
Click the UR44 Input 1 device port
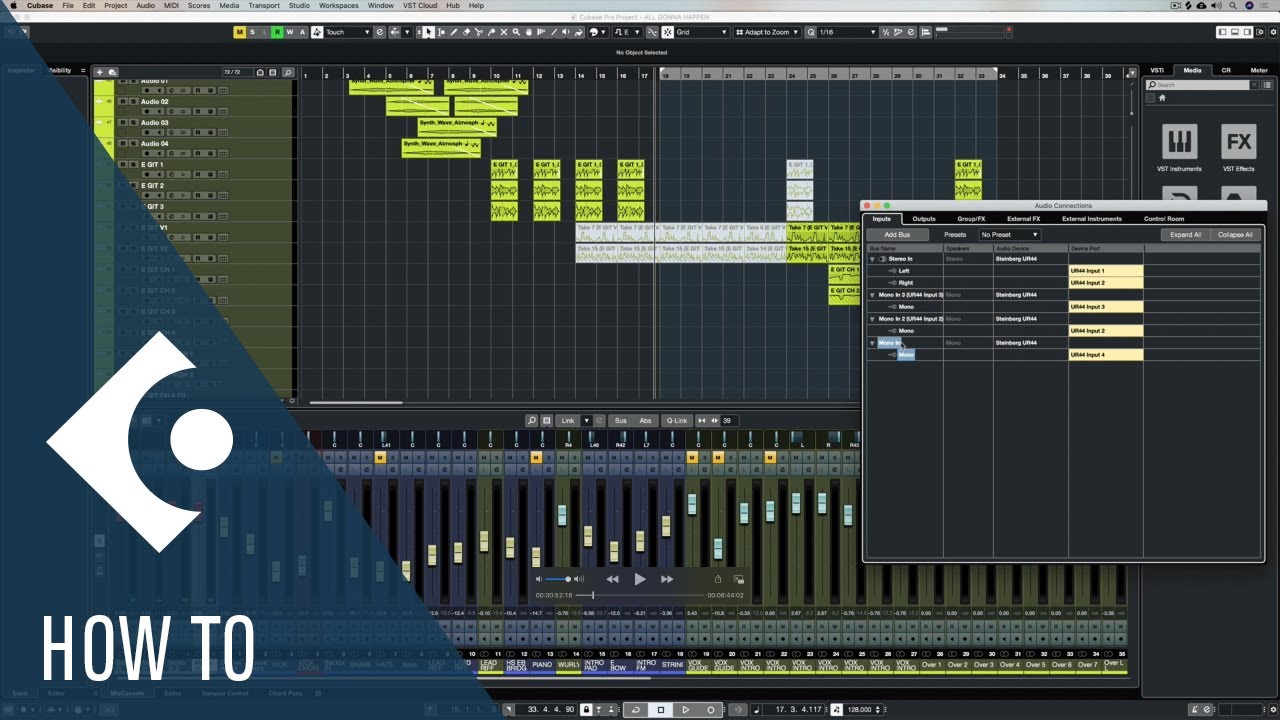[1106, 271]
